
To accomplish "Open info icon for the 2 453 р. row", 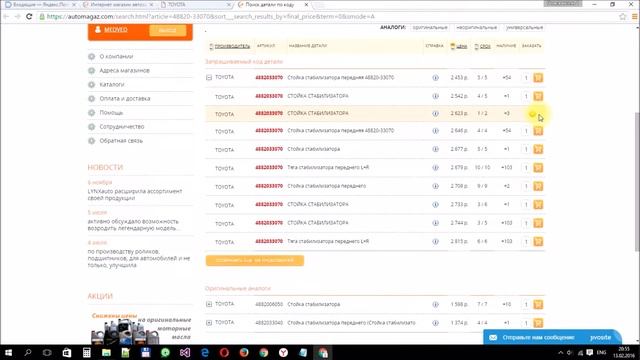I will [x=436, y=78].
